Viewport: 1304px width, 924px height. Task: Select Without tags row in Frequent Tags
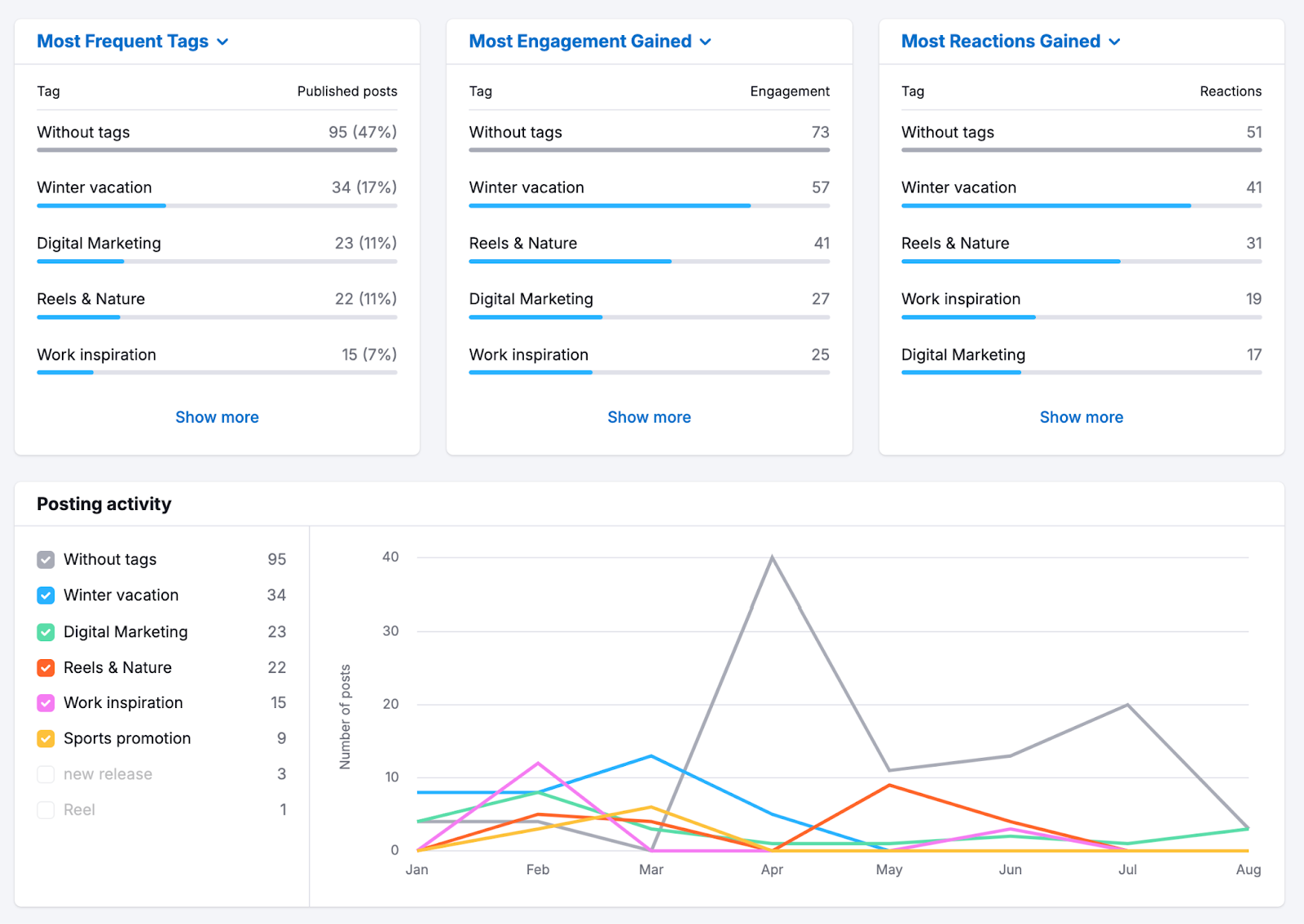[217, 137]
